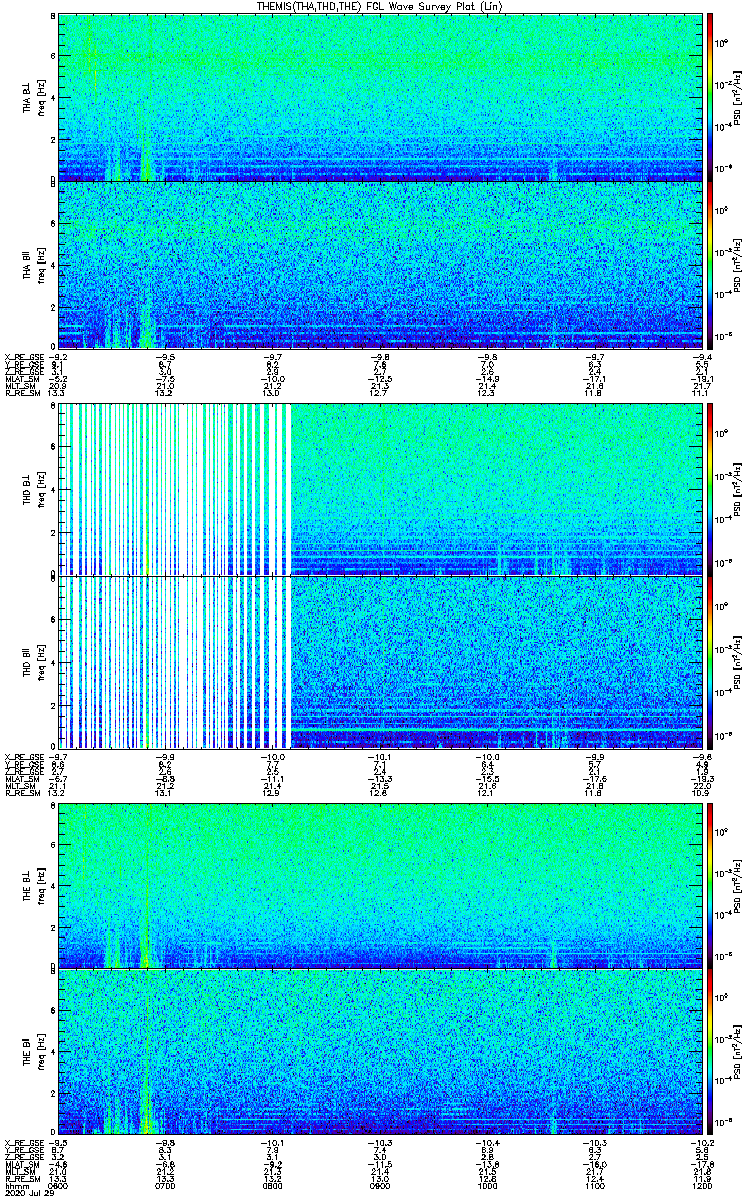Select the THA B-perpendicular spectrogram panel
This screenshot has width=750, height=1200.
coord(379,97)
